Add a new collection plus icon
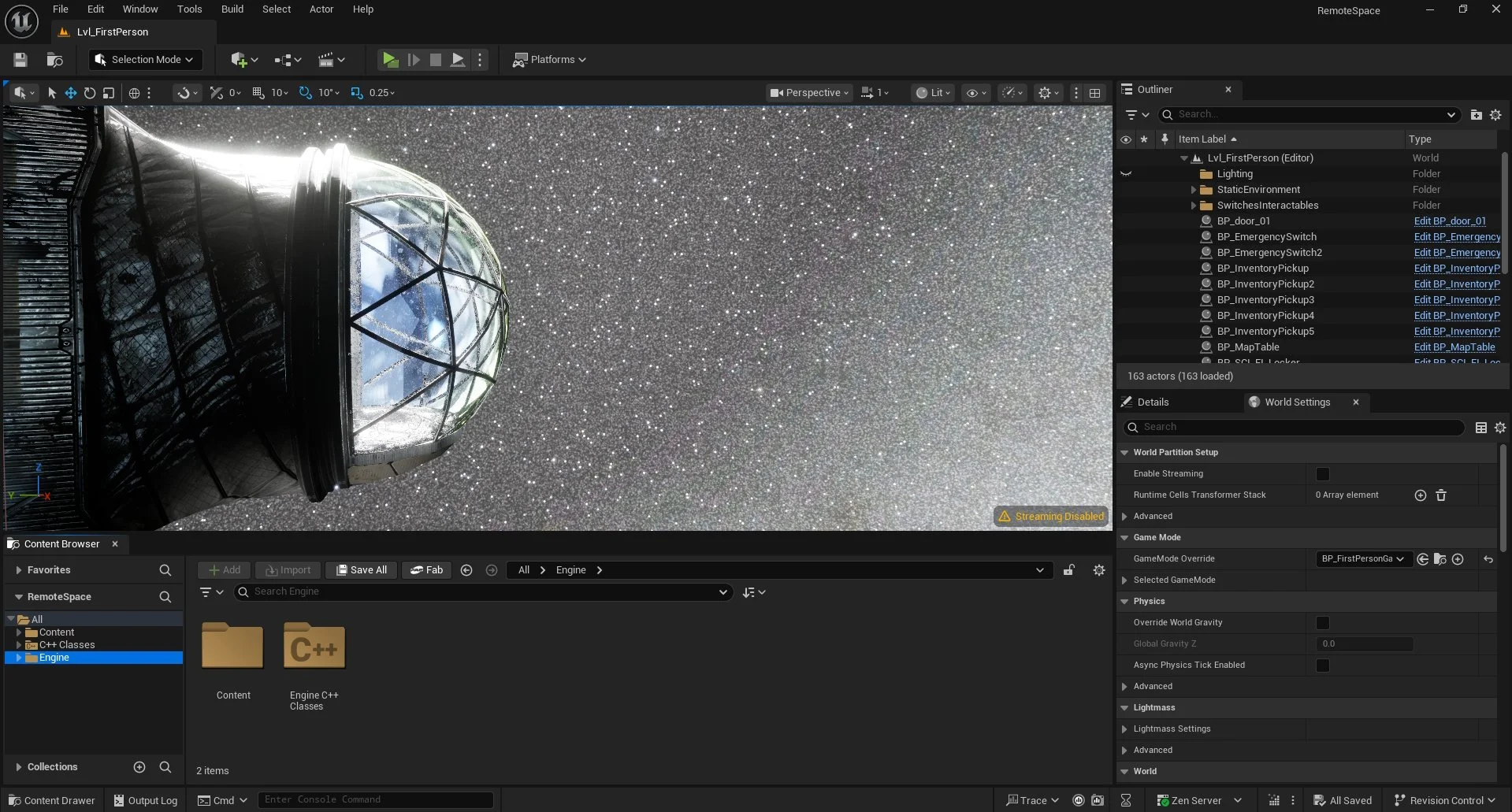This screenshot has width=1512, height=812. 139,767
